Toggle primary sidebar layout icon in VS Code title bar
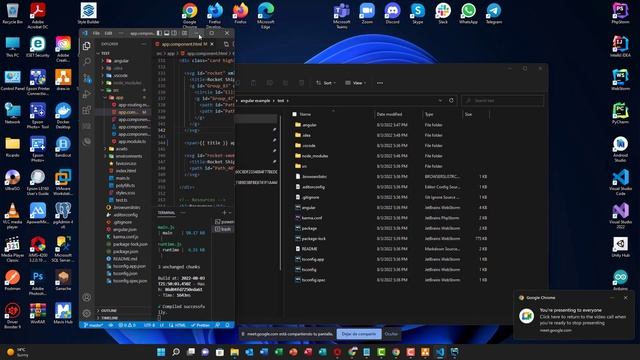This screenshot has height=360, width=640. tap(159, 33)
